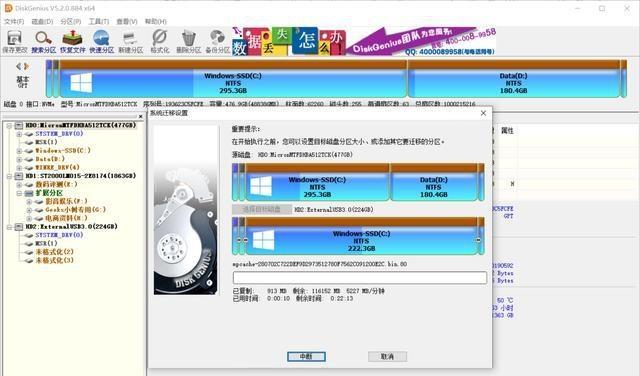Viewport: 640px width, 376px height.
Task: Expand the 电商资料(H:) tree node
Action: 29,218
